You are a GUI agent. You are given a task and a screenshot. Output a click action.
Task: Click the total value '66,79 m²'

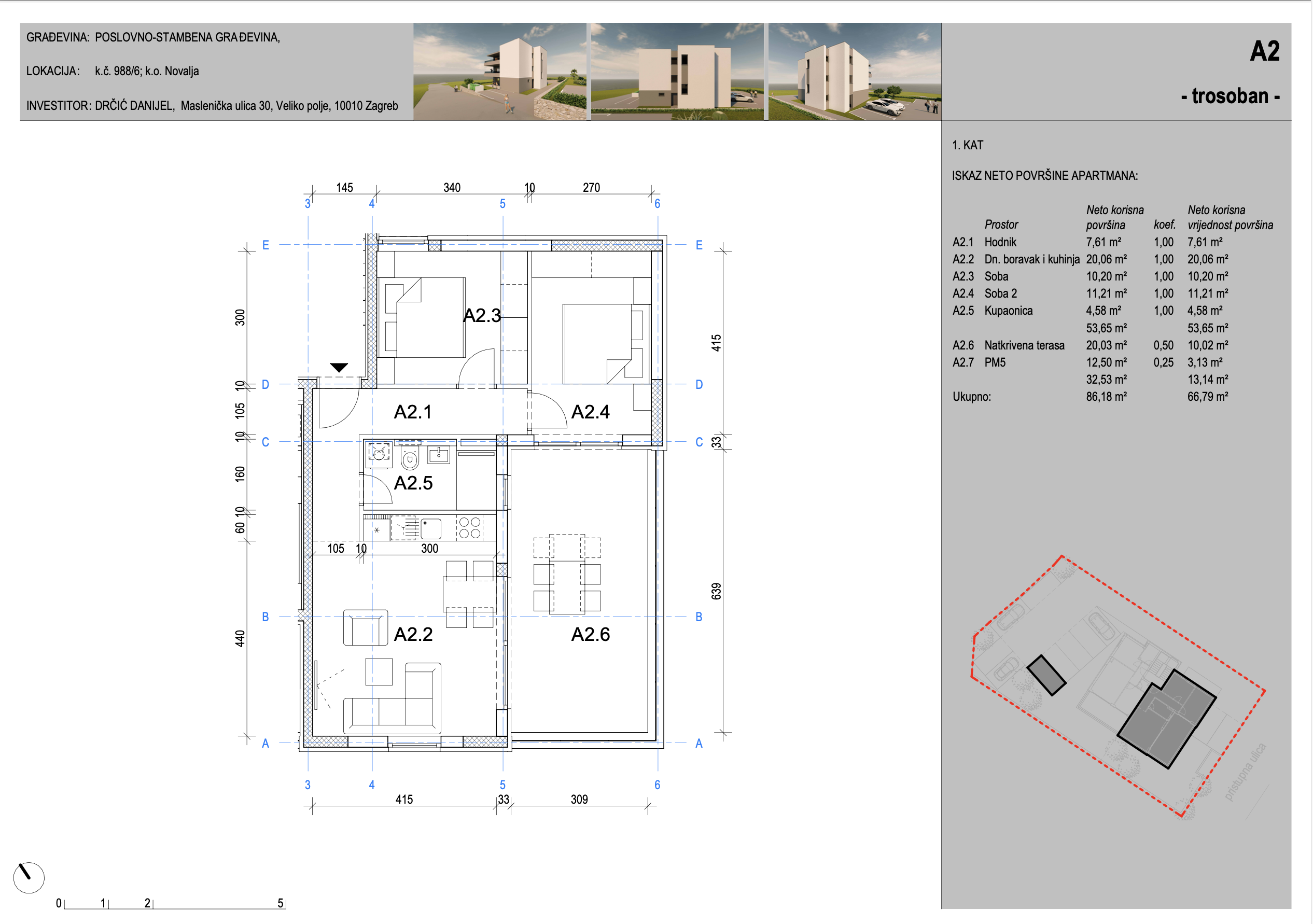click(1208, 396)
